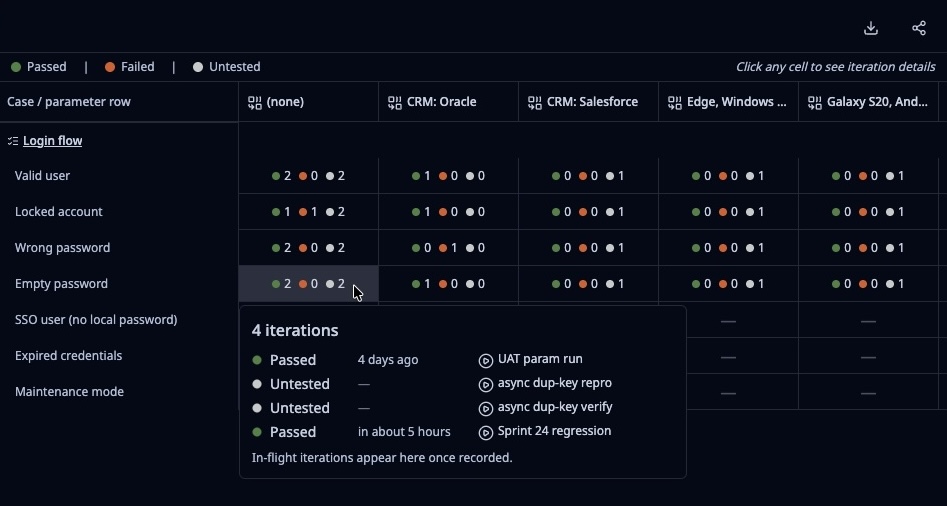Click the Empty password row label
This screenshot has height=506, width=947.
61,283
